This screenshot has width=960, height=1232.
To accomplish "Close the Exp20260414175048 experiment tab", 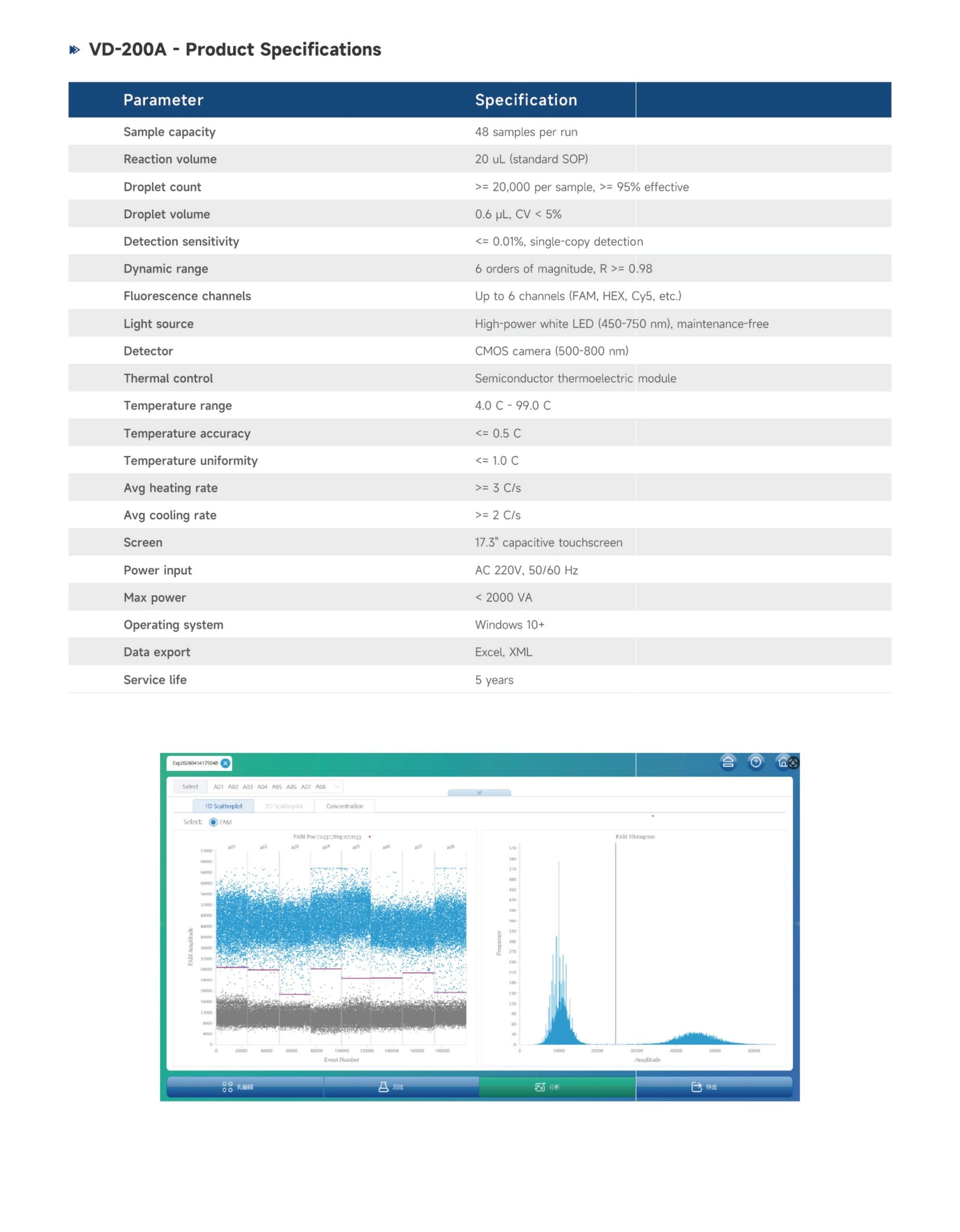I will click(x=225, y=763).
